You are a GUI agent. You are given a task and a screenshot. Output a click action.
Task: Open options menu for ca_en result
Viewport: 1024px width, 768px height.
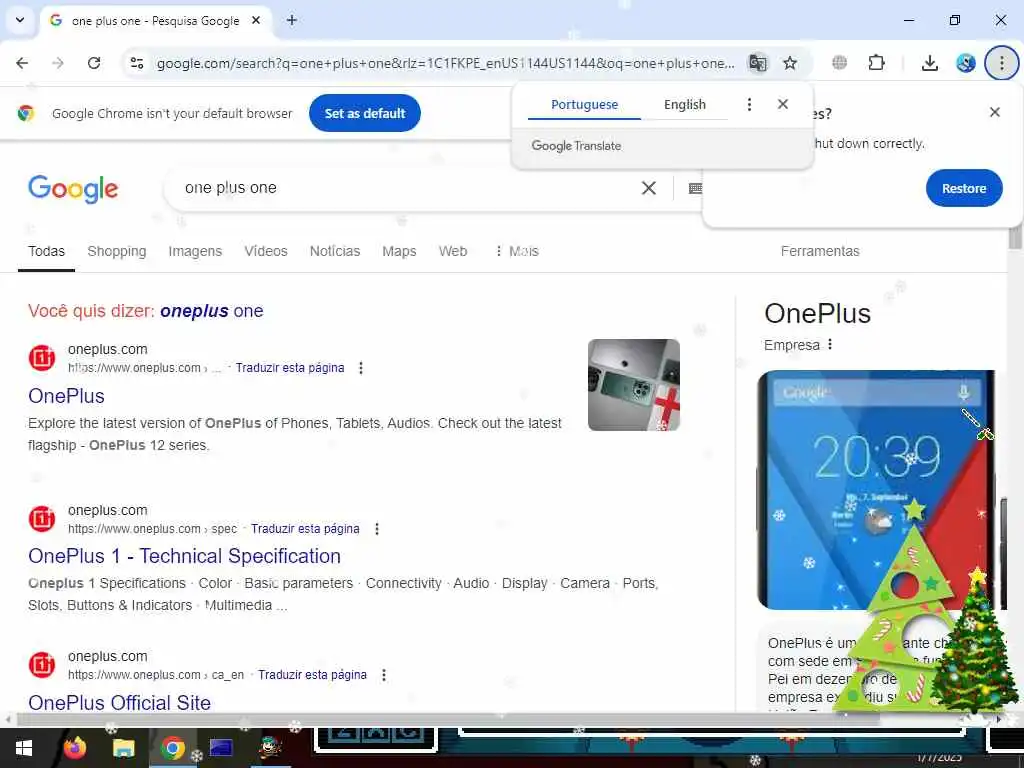tap(384, 675)
